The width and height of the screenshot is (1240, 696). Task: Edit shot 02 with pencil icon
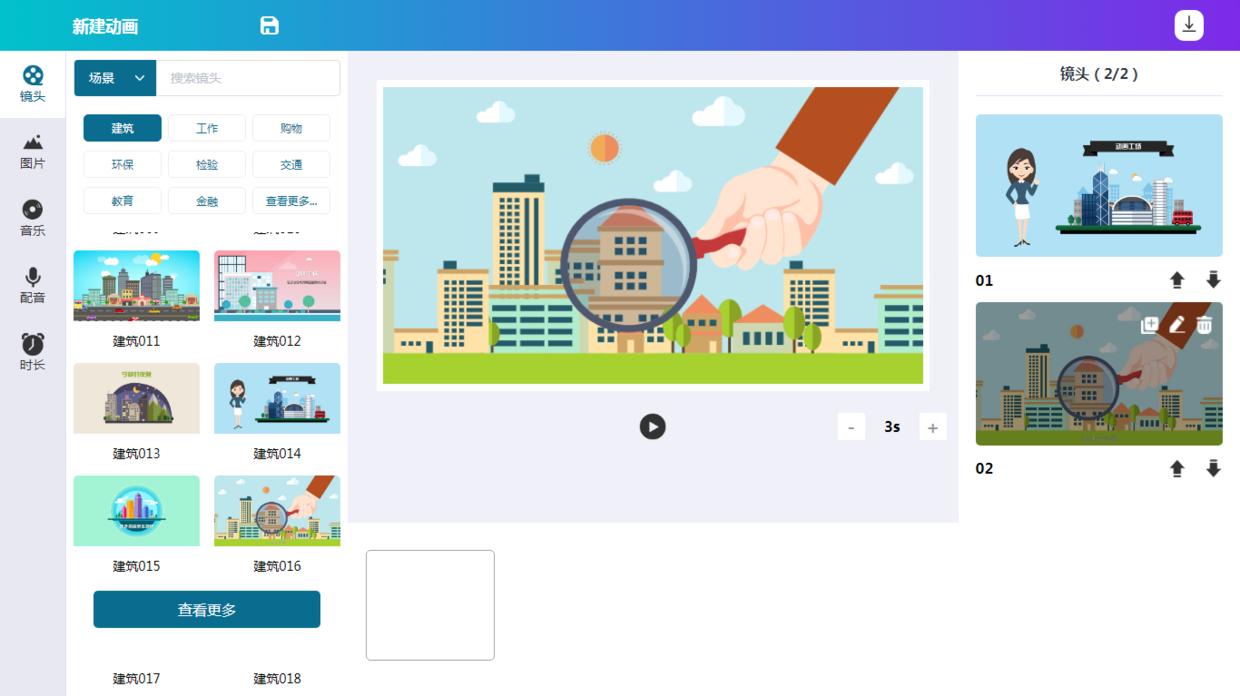pyautogui.click(x=1177, y=324)
